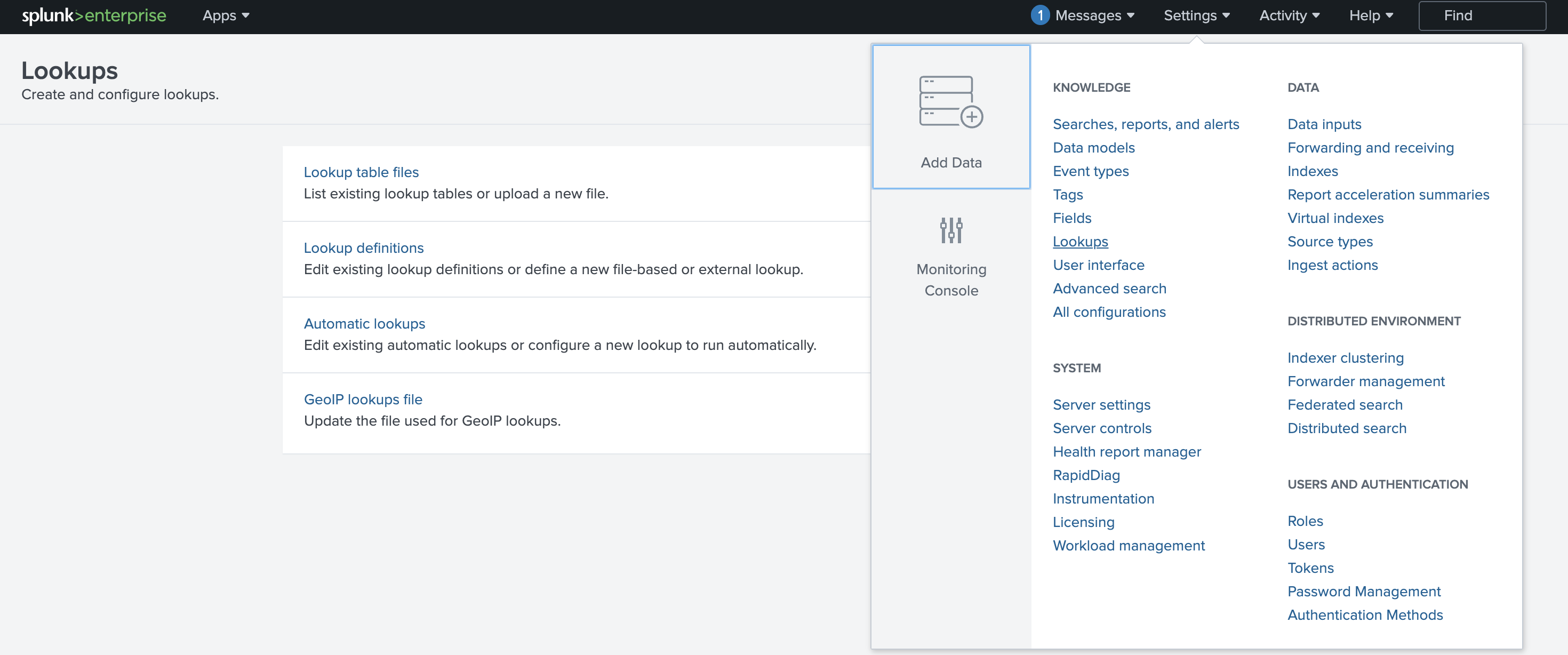Select Searches, reports, and alerts
This screenshot has height=655, width=1568.
(1146, 124)
